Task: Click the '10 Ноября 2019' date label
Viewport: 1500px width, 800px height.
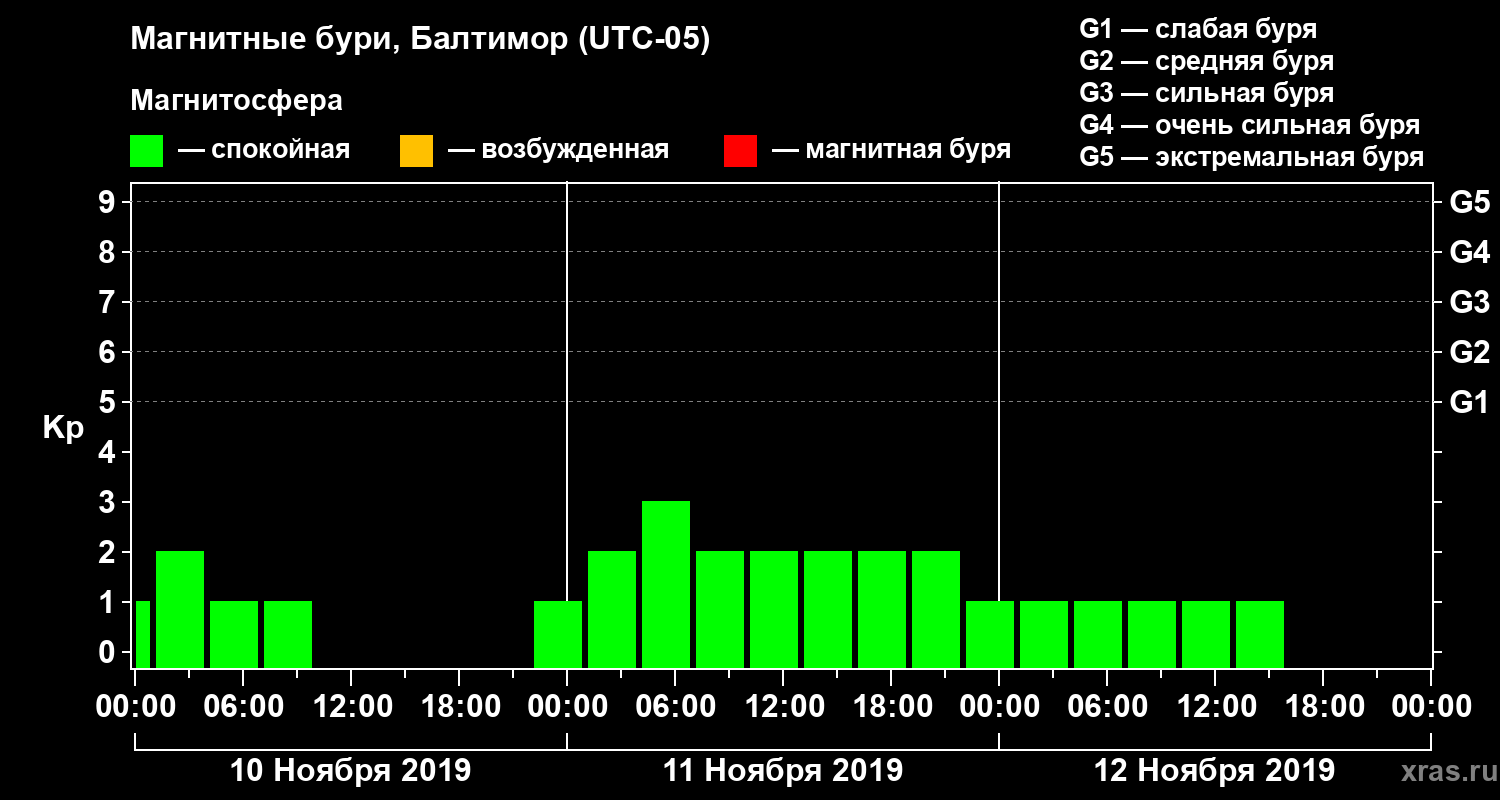Action: pyautogui.click(x=350, y=770)
